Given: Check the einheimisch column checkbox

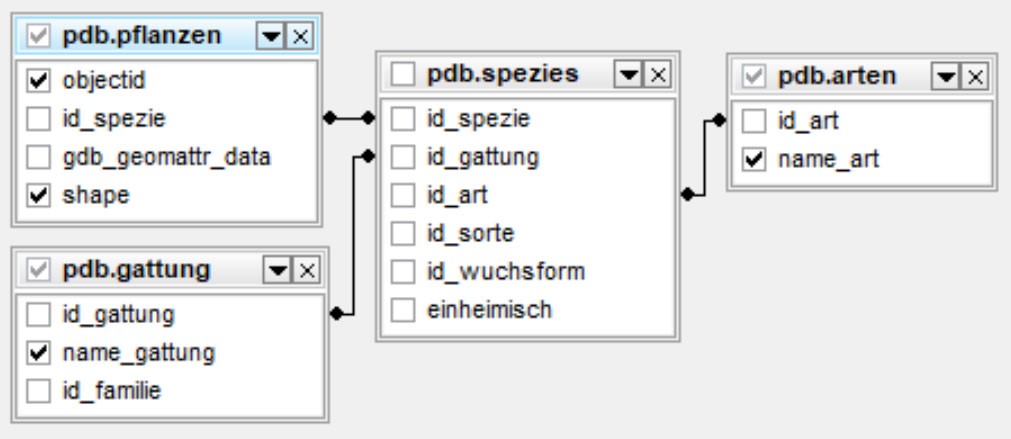Looking at the screenshot, I should 403,310.
